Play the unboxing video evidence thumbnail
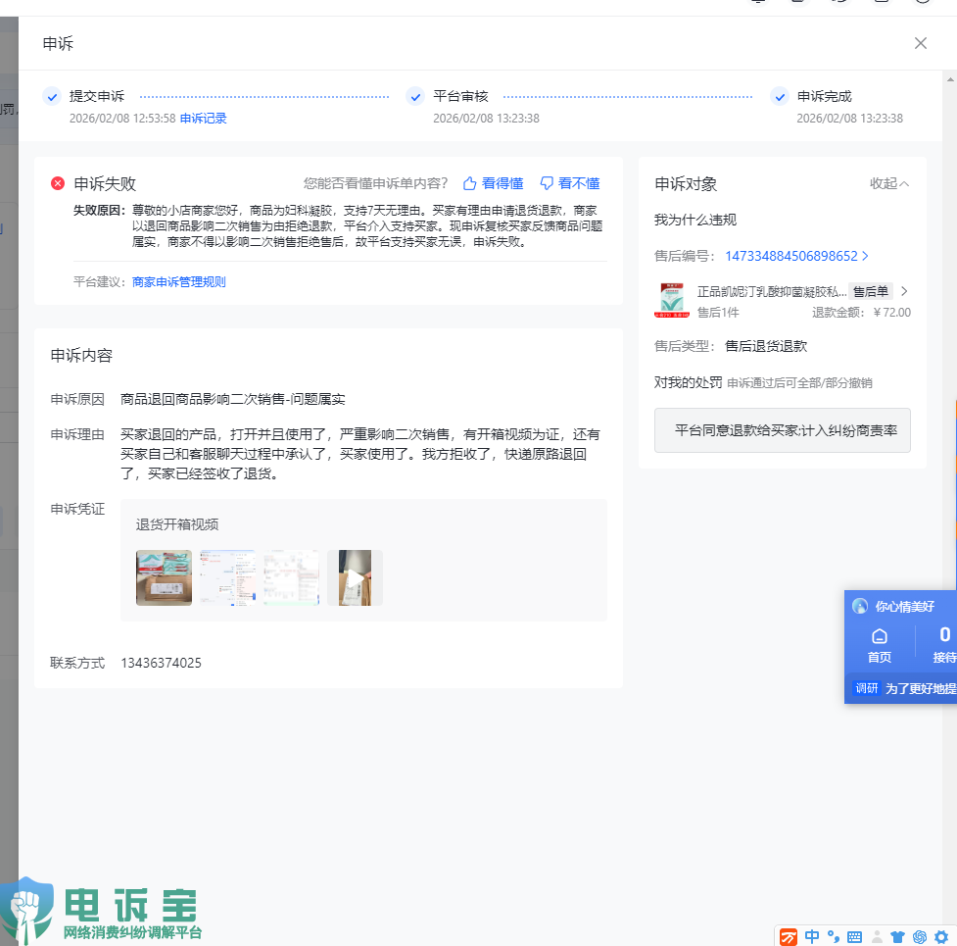Screen dimensions: 957x946 355,577
